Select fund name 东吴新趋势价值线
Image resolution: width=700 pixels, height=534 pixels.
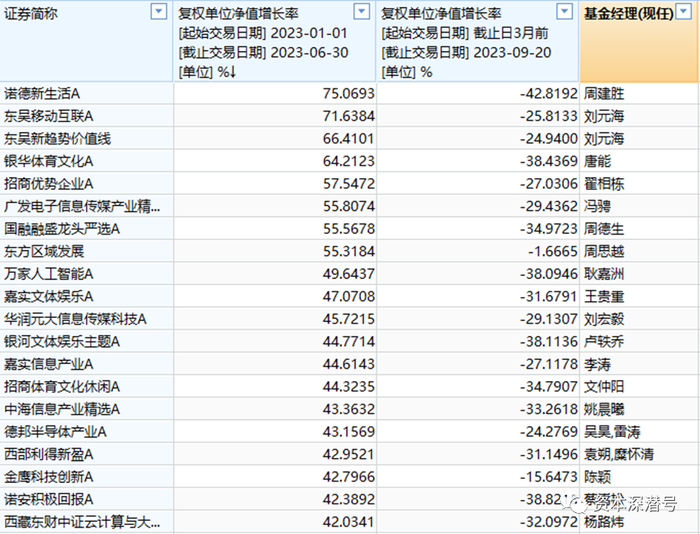(58, 139)
